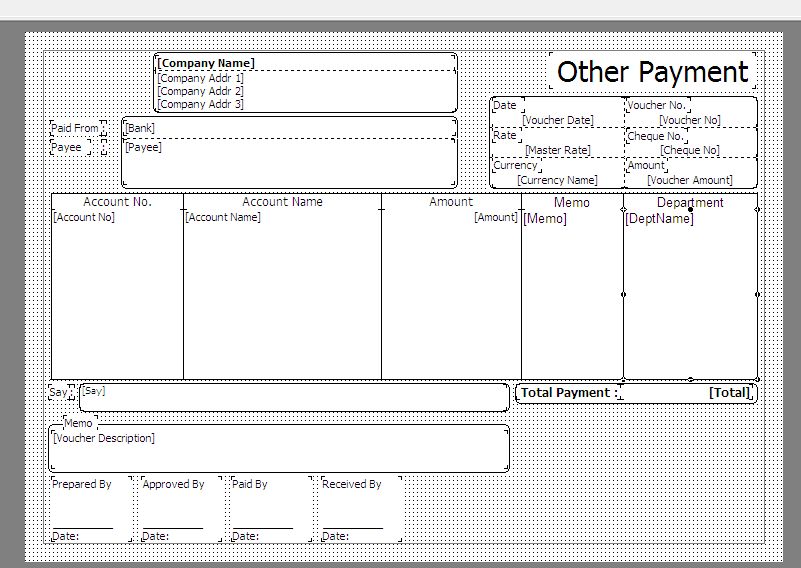The image size is (801, 568).
Task: Select the [Bank] data field
Action: [x=140, y=128]
